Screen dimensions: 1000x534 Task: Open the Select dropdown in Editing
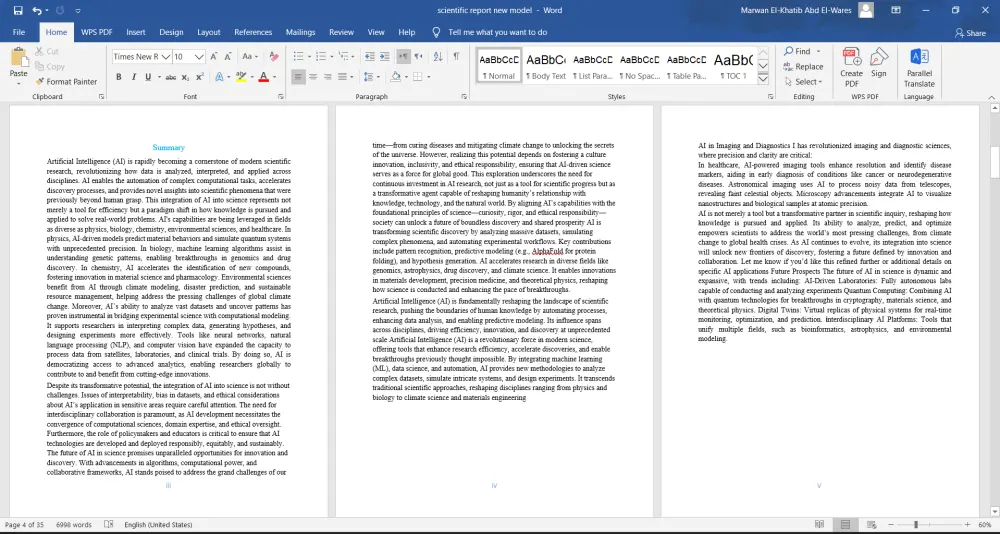pos(804,82)
